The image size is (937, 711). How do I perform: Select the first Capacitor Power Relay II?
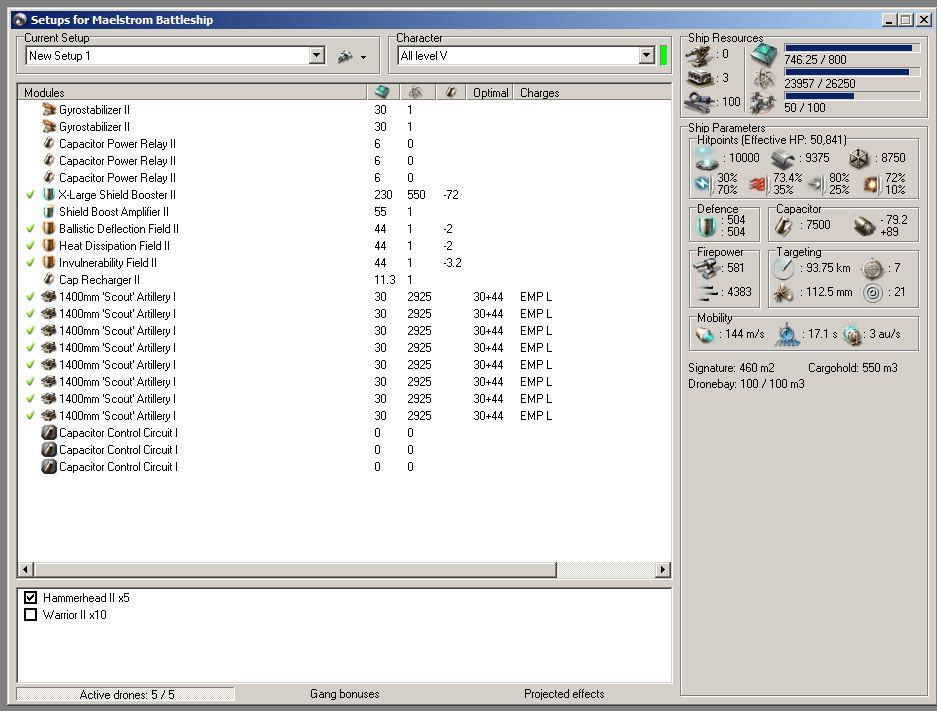(x=344, y=144)
